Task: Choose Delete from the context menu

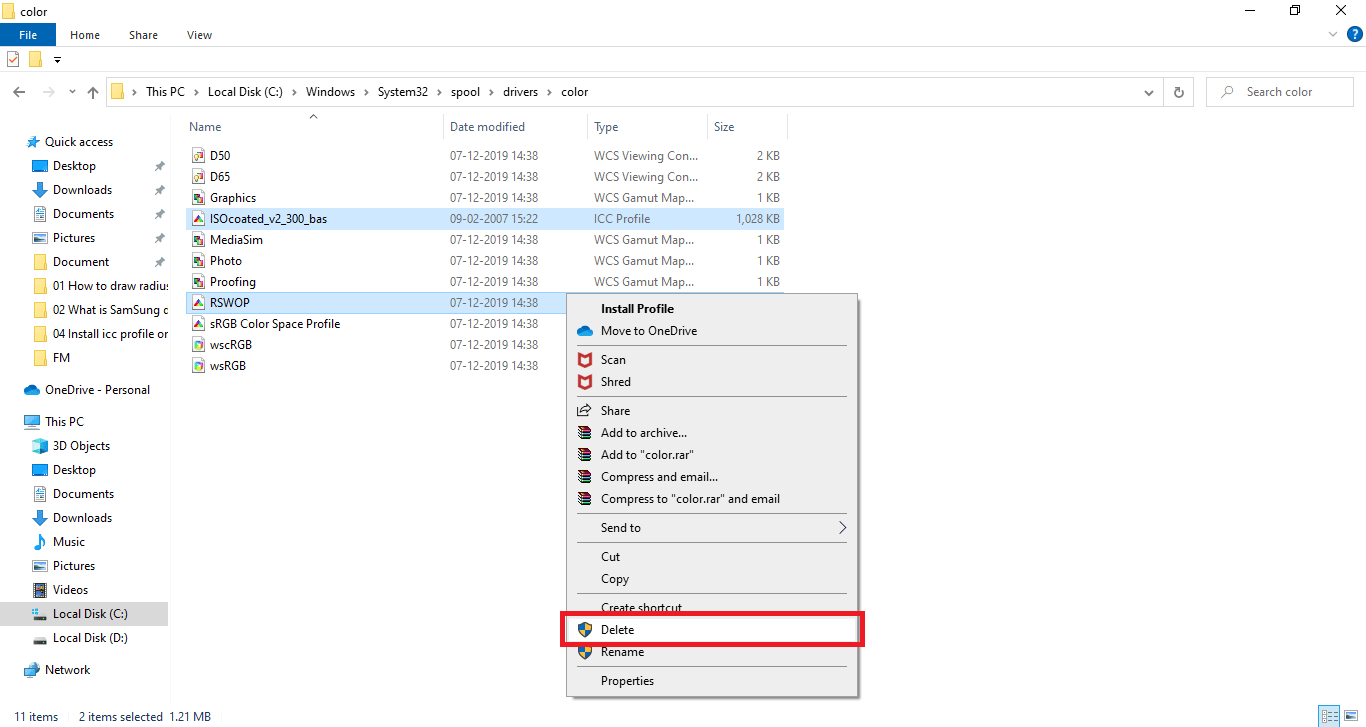Action: click(712, 630)
